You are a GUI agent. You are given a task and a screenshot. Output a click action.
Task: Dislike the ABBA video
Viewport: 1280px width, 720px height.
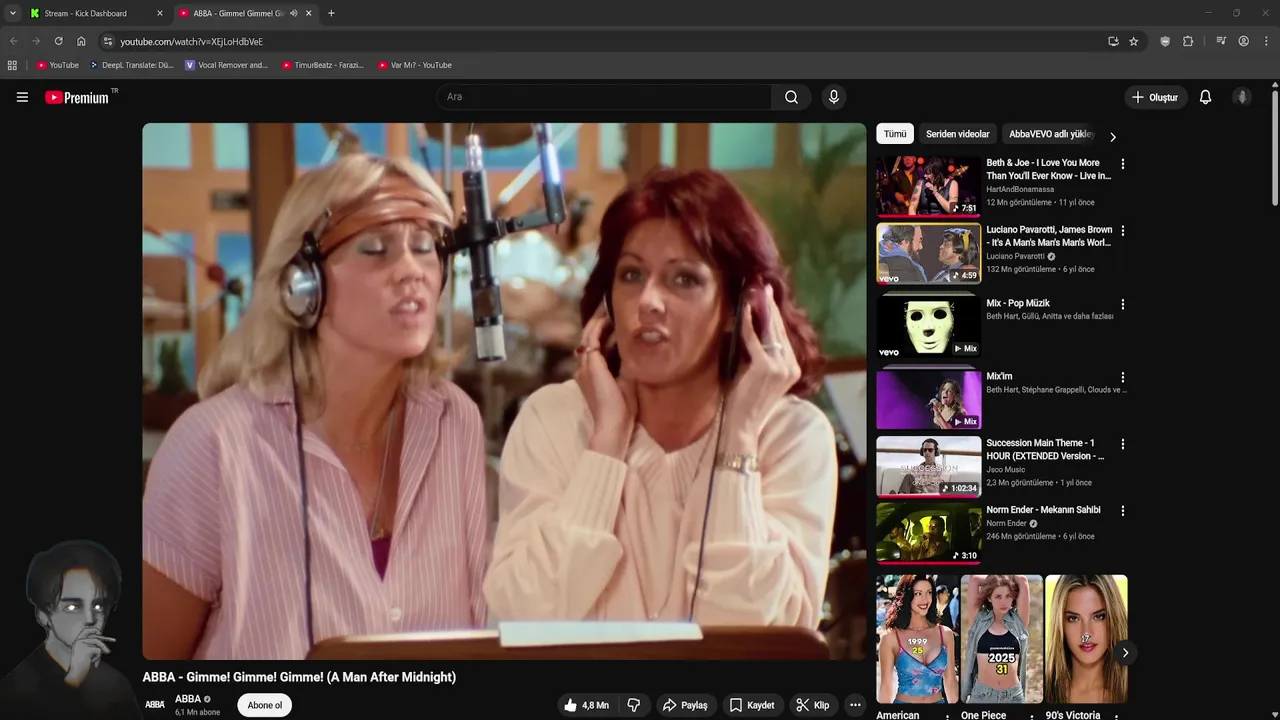[x=633, y=705]
